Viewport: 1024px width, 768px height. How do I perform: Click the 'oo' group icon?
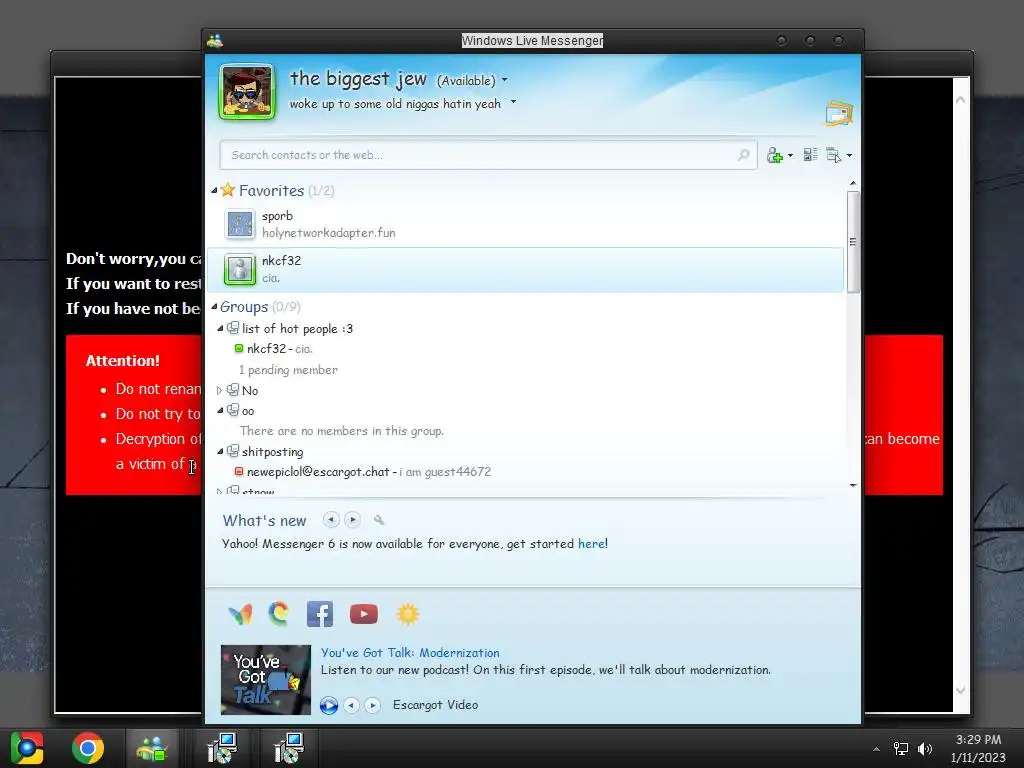(232, 410)
